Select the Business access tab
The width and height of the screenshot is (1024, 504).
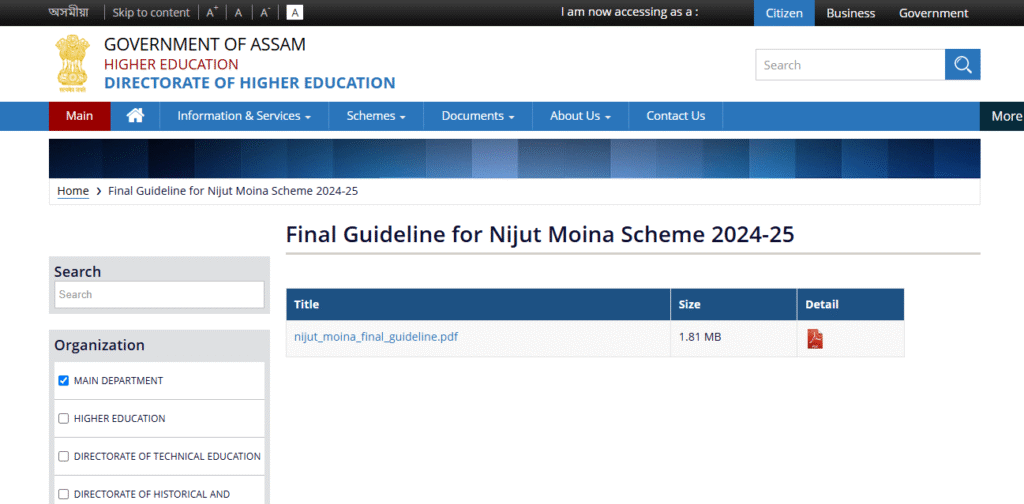[850, 13]
